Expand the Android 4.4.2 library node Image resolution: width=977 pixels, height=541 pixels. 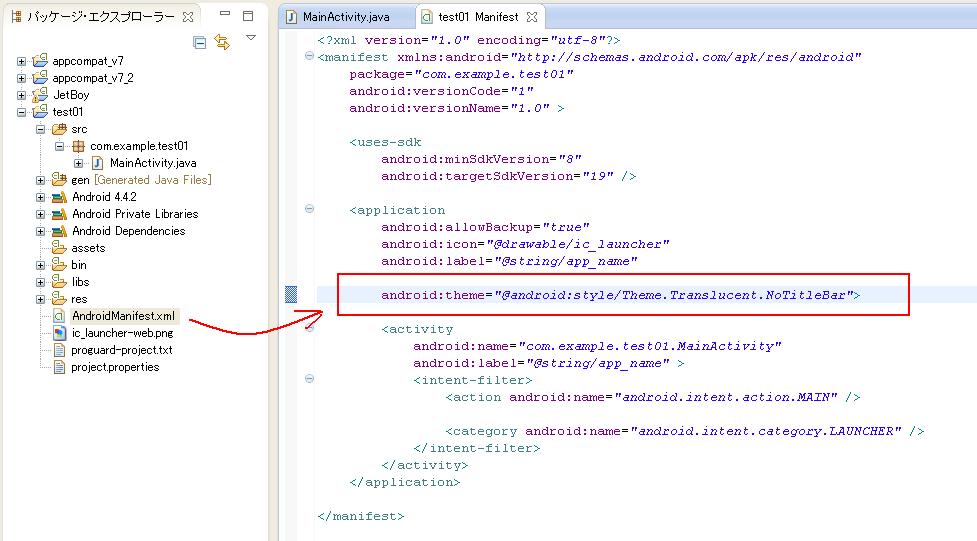click(x=41, y=197)
